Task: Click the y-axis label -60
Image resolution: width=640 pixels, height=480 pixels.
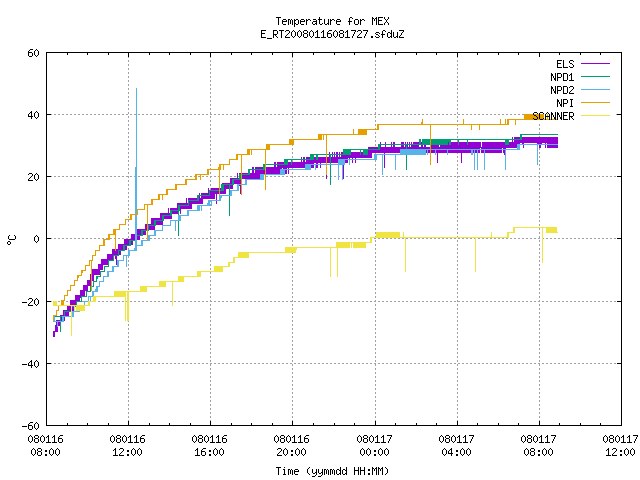Action: coord(31,426)
